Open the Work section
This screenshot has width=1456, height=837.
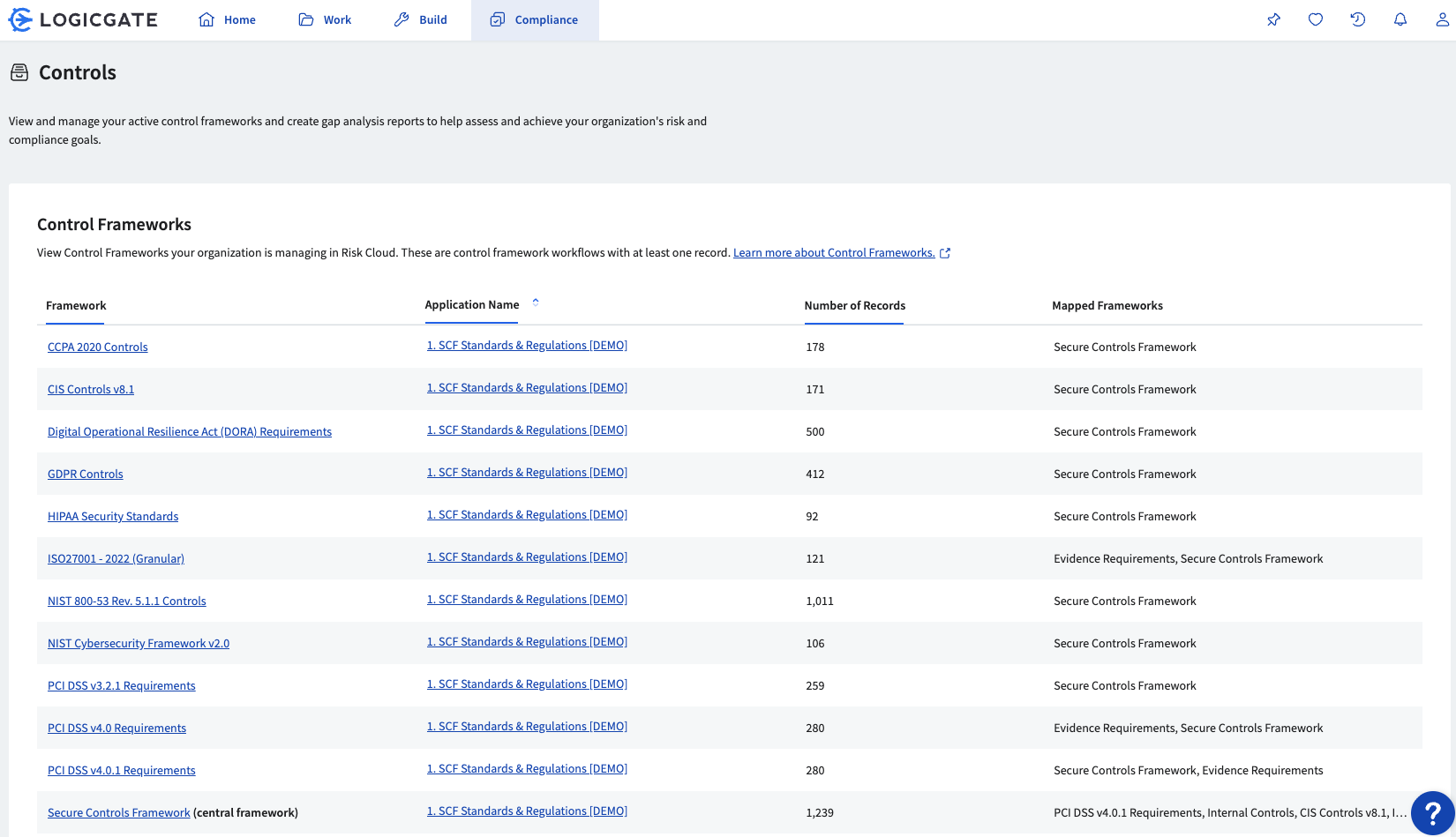tap(324, 19)
